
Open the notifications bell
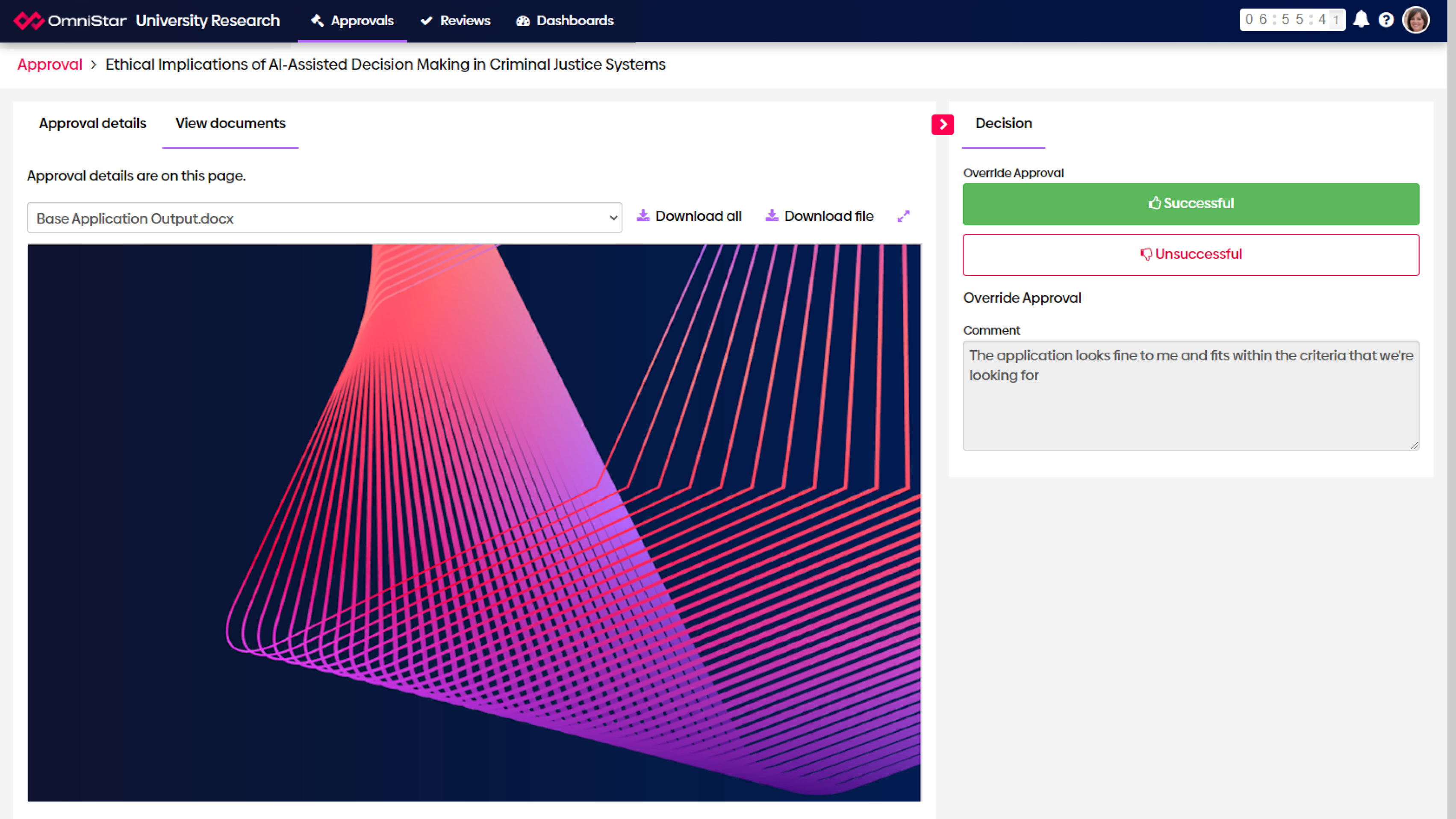tap(1361, 20)
